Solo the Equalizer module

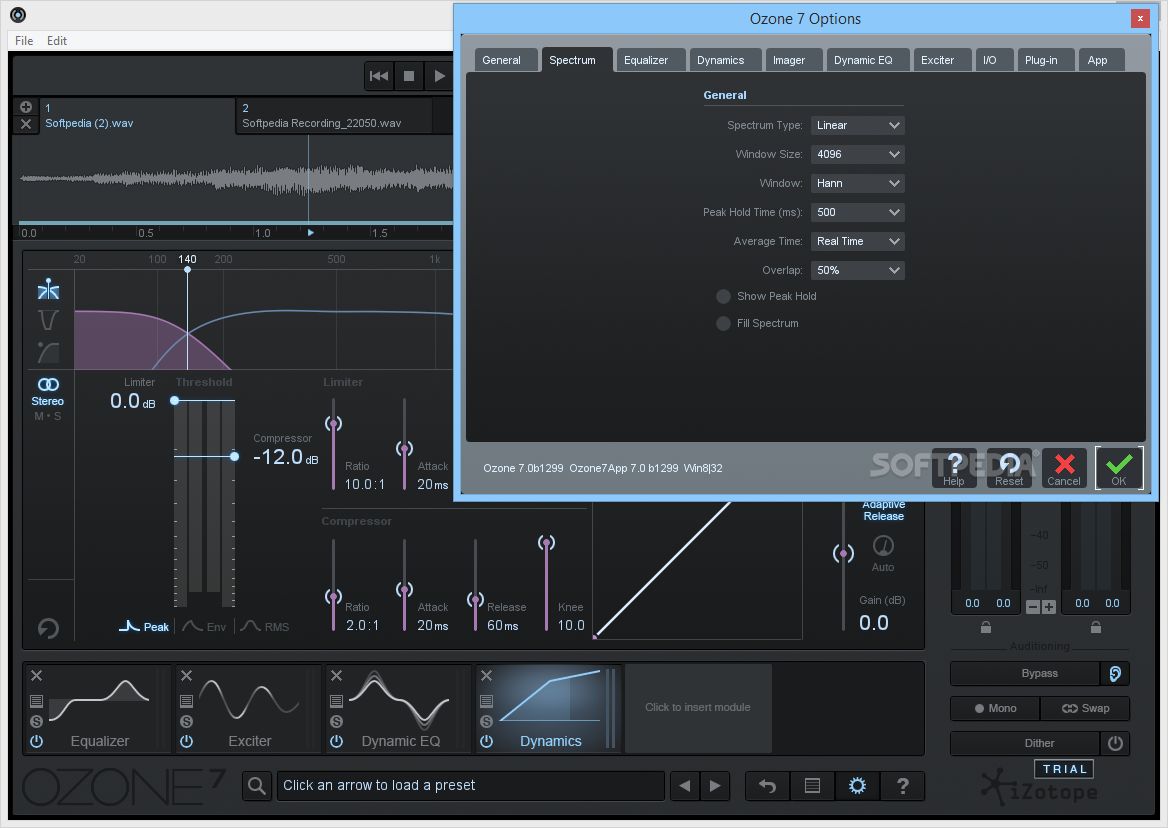point(36,721)
